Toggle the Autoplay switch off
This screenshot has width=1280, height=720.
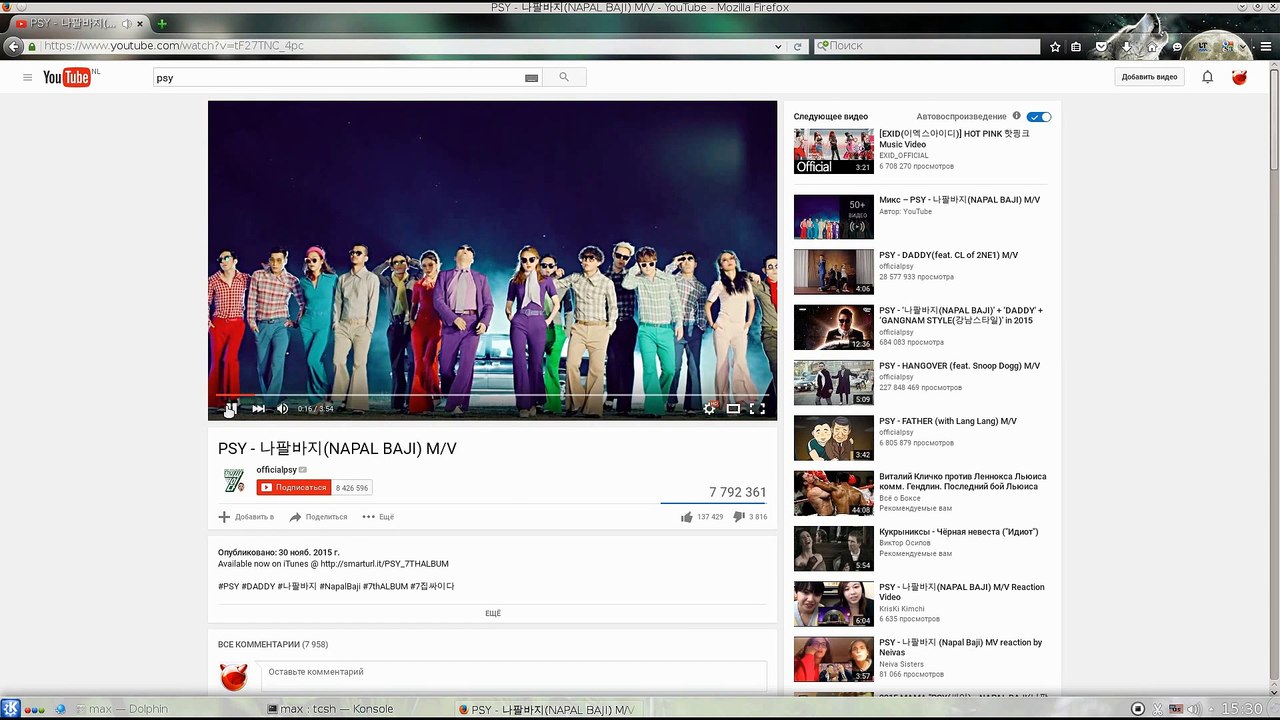1039,117
